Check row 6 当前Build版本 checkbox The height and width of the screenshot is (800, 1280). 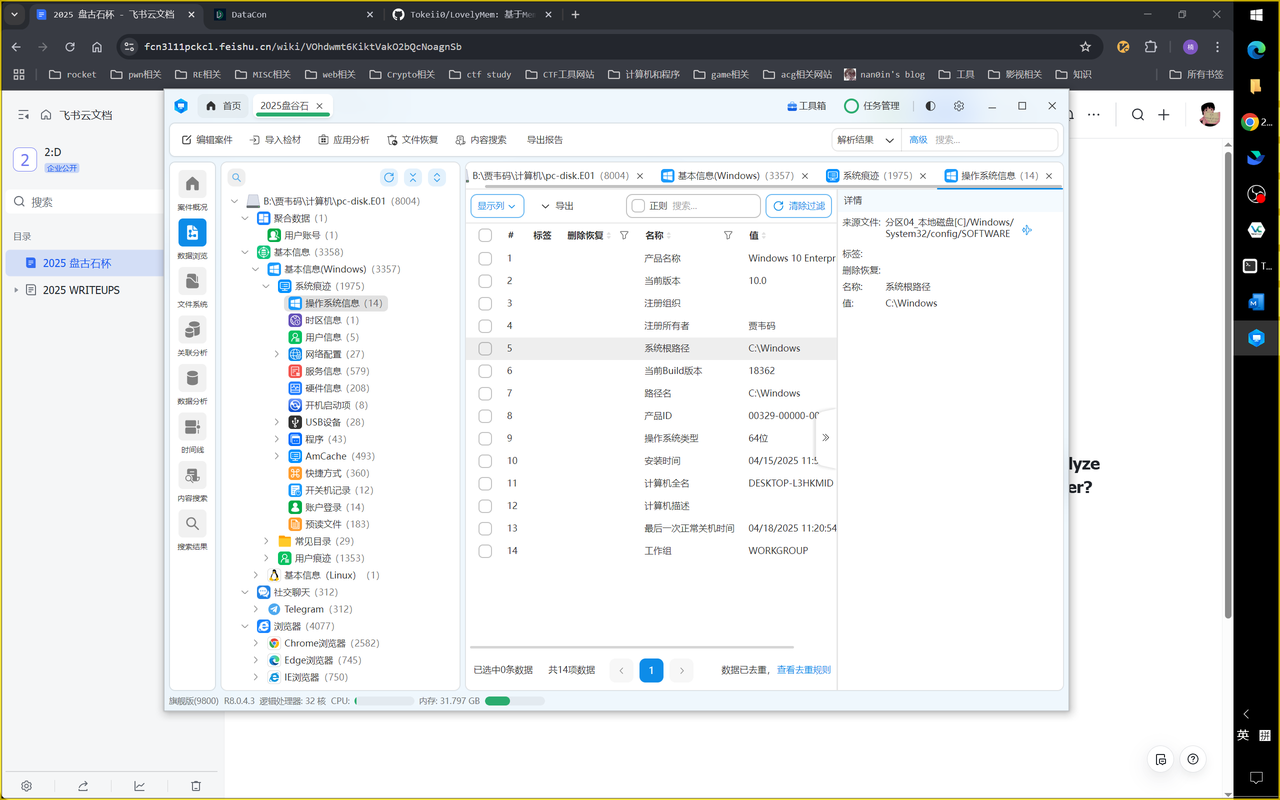click(x=485, y=371)
